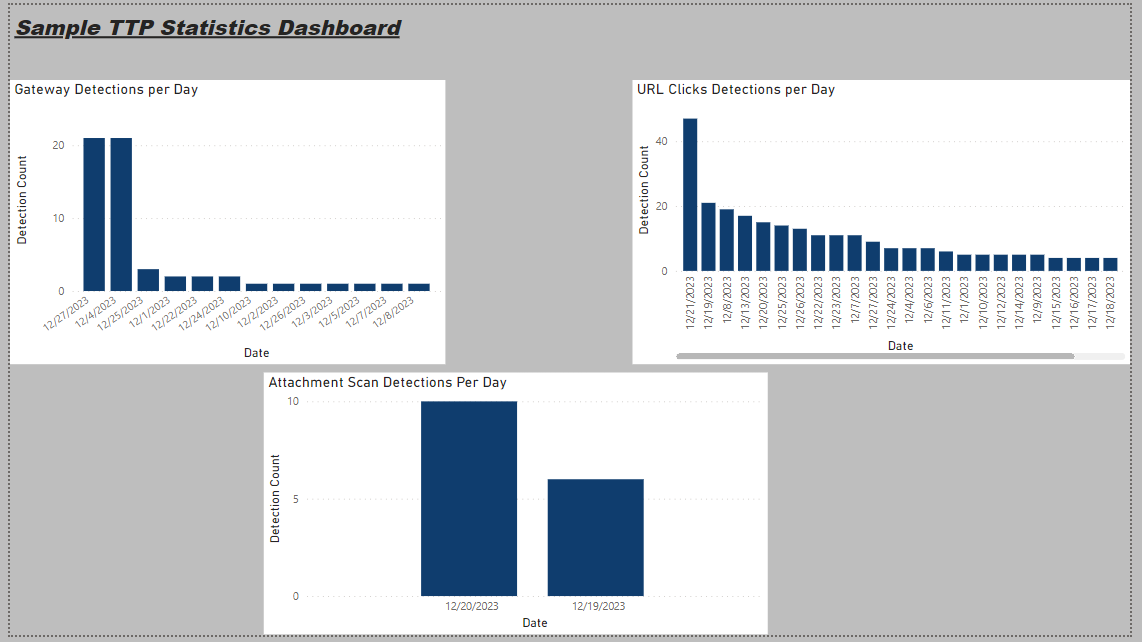Click the Sample TTP Statistics Dashboard title
The height and width of the screenshot is (642, 1142).
pos(208,28)
